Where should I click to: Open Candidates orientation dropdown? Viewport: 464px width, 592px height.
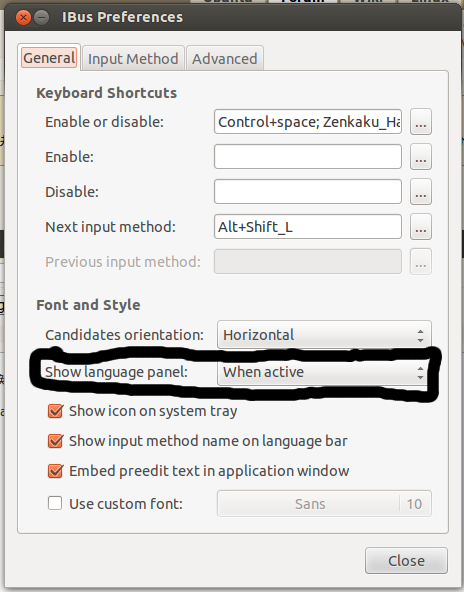pos(324,335)
